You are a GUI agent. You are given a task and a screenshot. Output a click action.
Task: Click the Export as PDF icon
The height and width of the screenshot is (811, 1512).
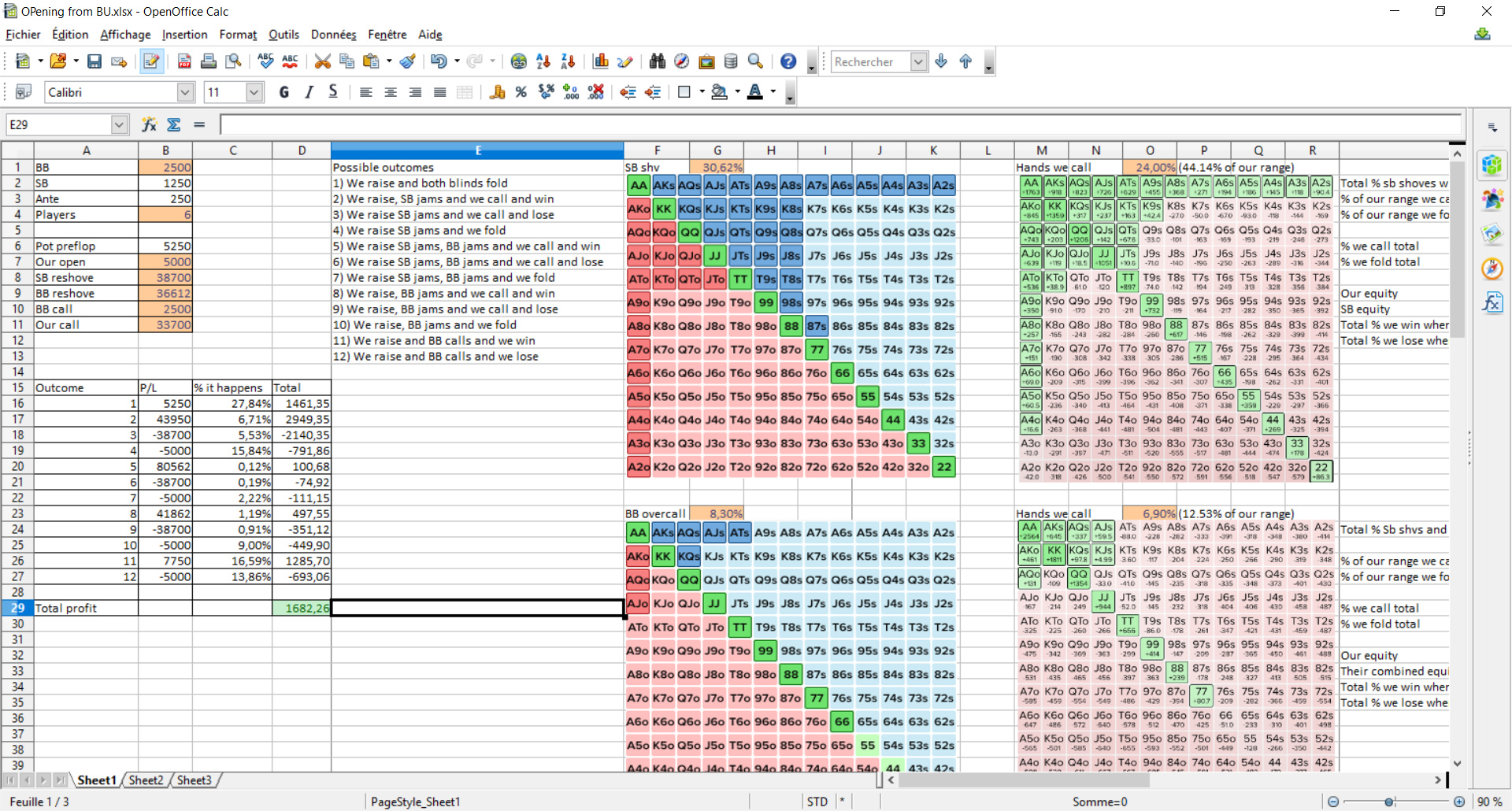pyautogui.click(x=184, y=61)
